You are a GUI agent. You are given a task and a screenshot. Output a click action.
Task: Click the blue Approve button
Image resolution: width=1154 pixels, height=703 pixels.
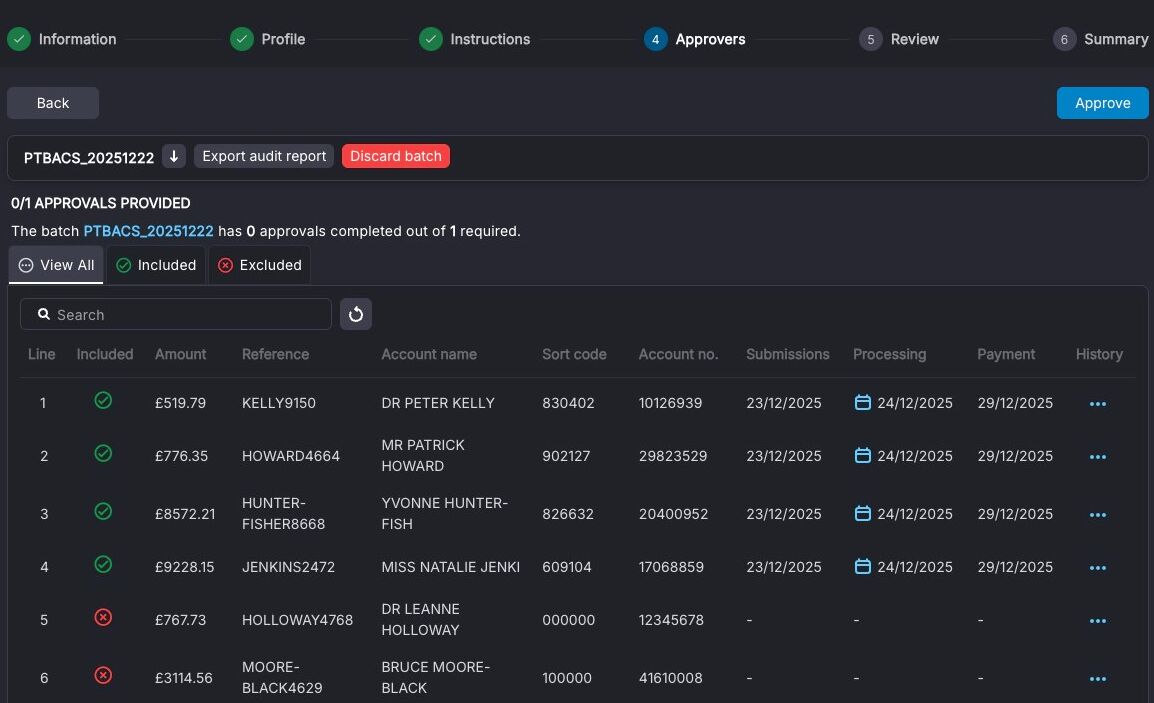[x=1102, y=103]
